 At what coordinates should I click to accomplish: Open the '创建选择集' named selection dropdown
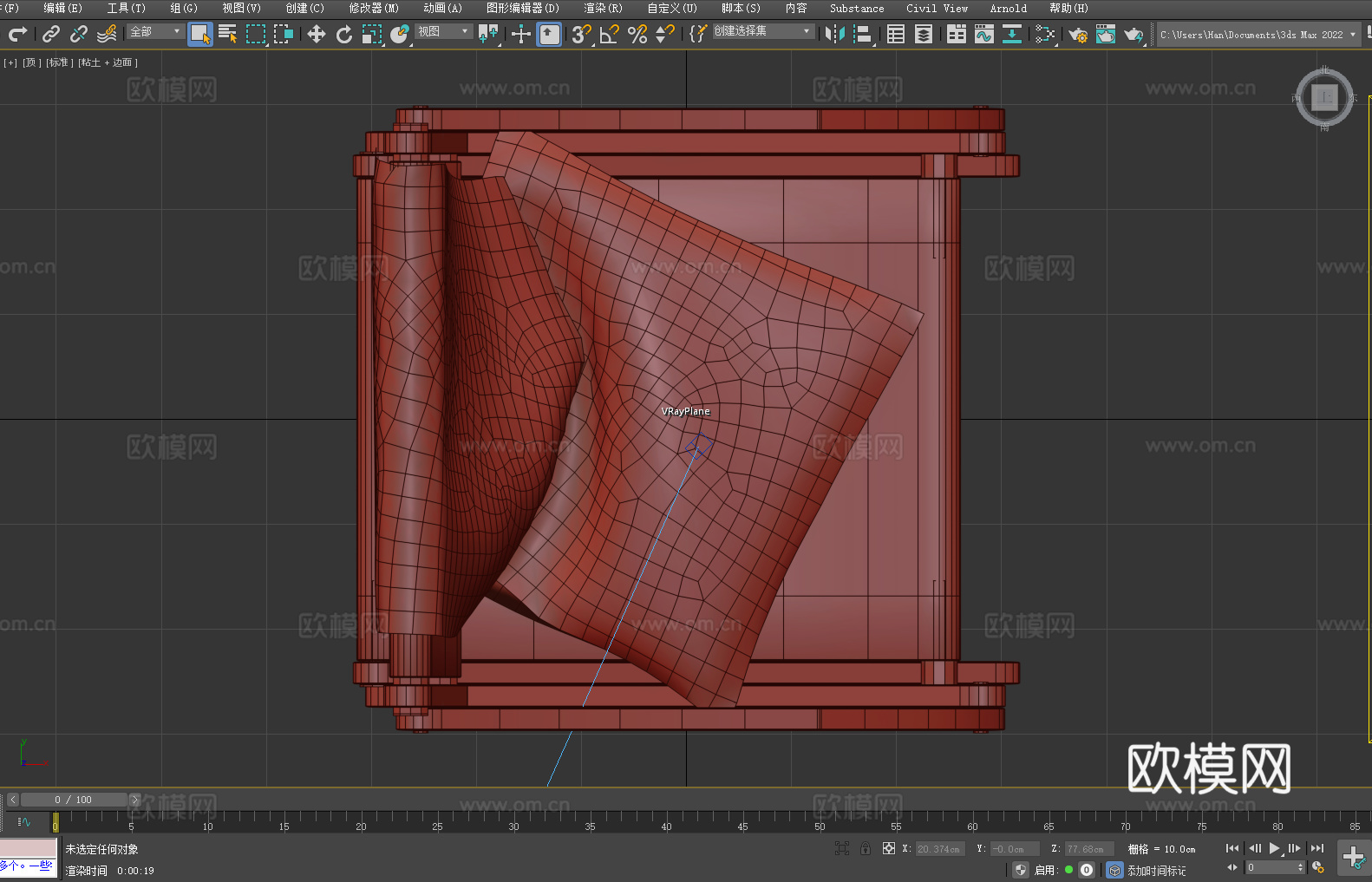point(763,31)
